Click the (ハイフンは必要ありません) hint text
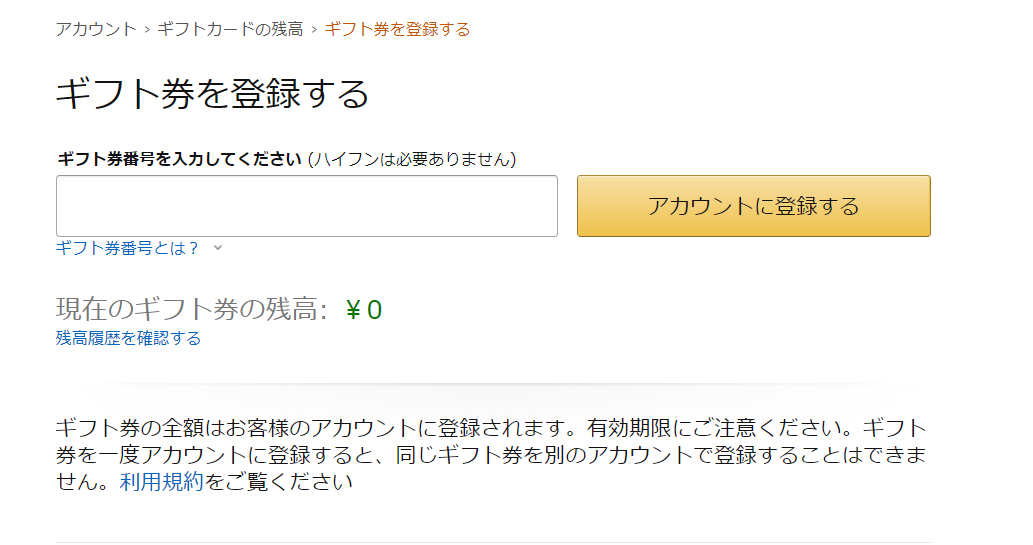 pyautogui.click(x=412, y=159)
